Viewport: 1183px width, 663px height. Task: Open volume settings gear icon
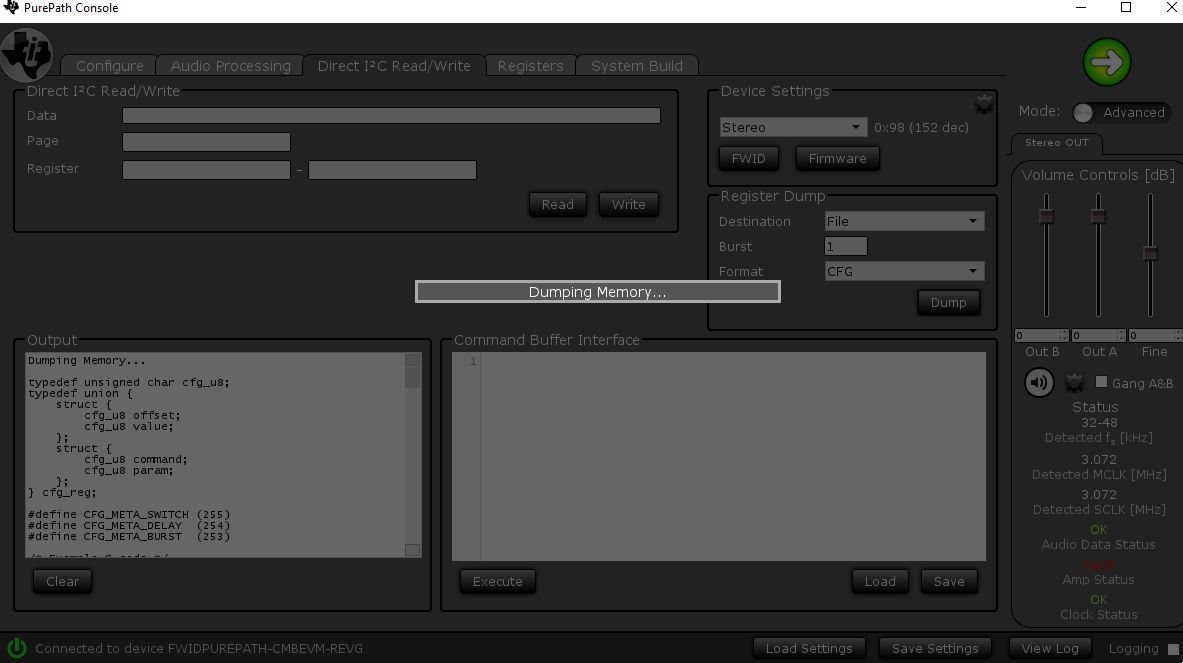click(x=1074, y=383)
